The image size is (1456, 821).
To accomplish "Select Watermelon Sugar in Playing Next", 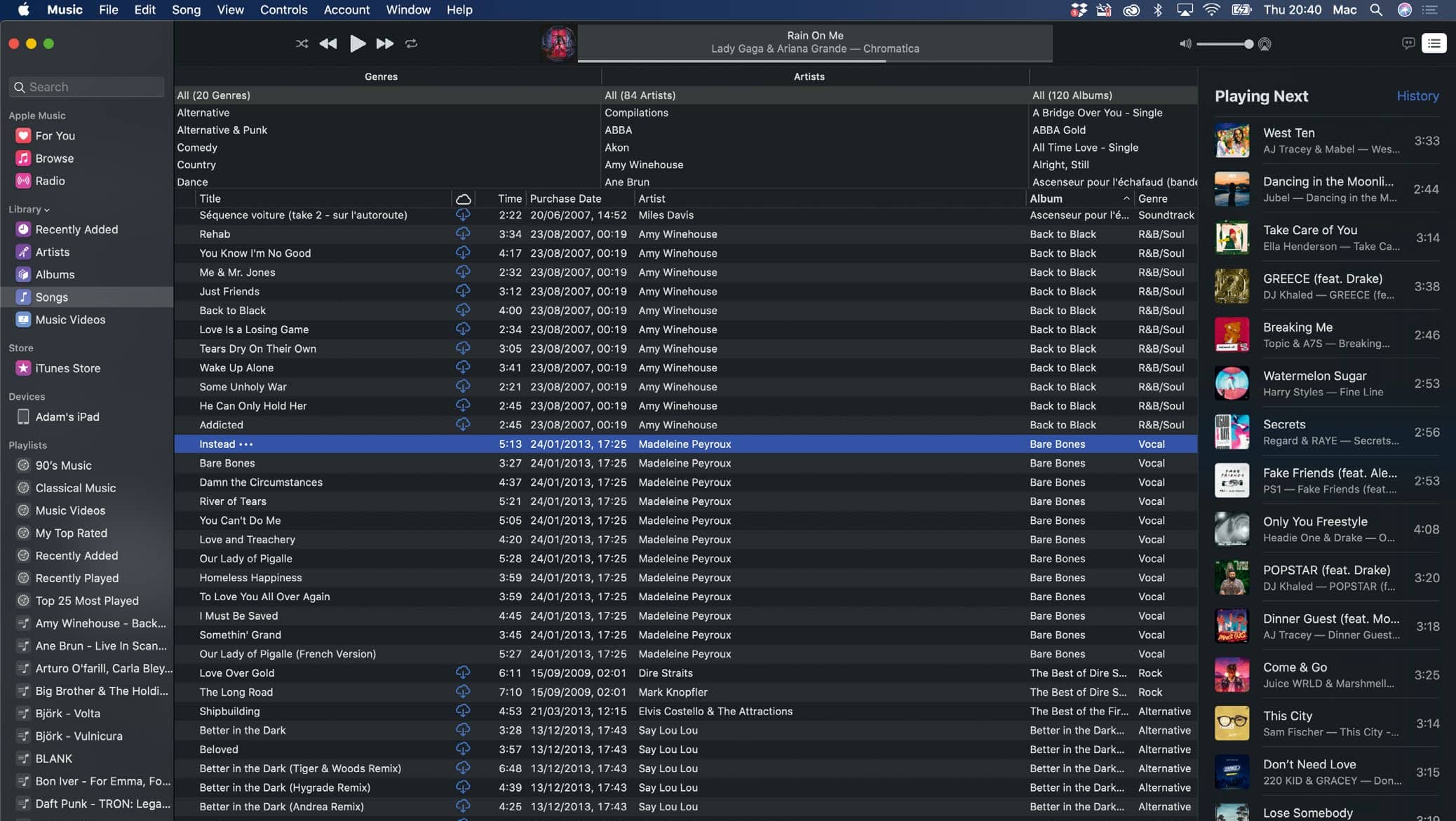I will tap(1327, 384).
